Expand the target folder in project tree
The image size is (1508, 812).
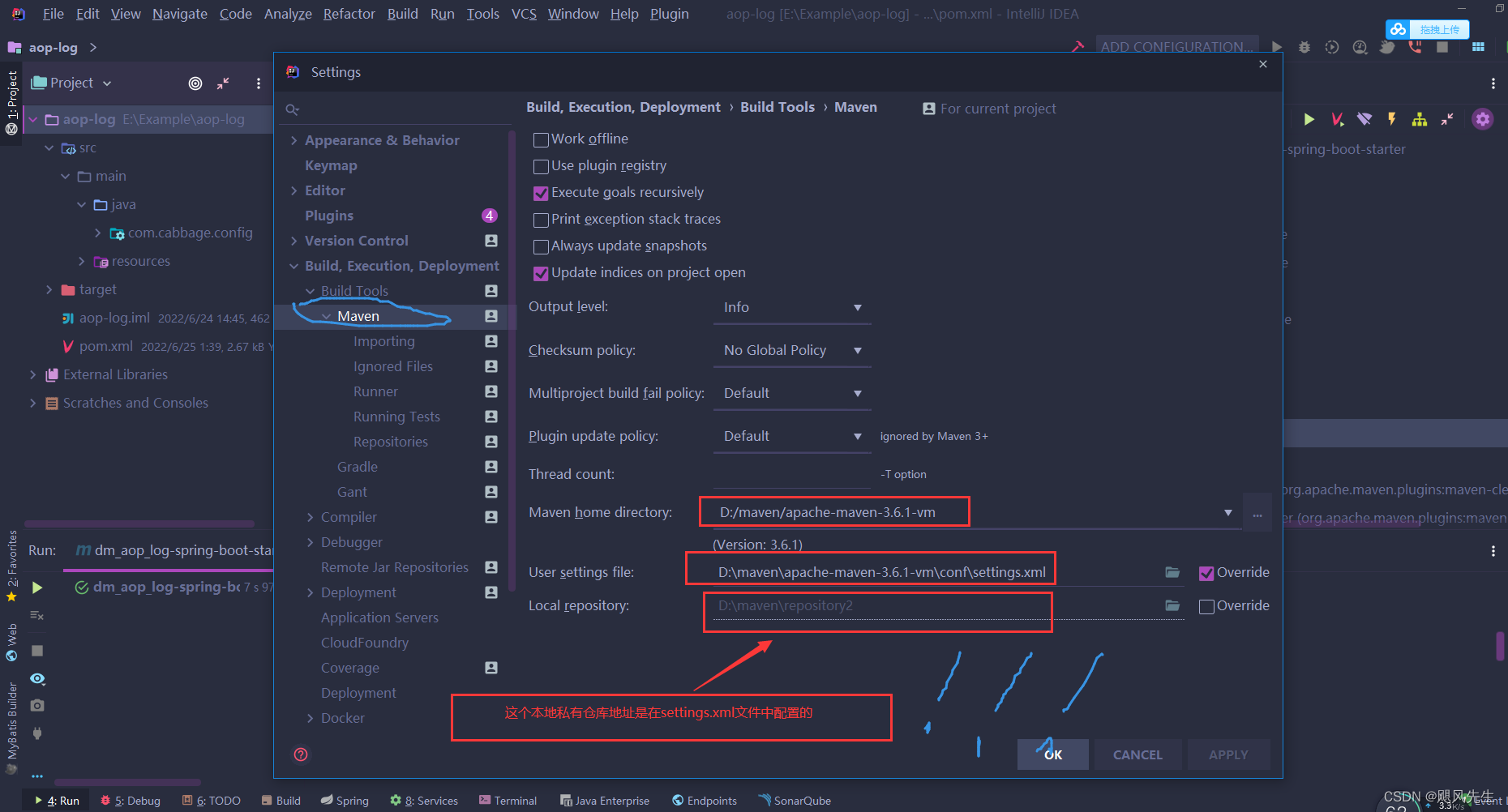click(49, 289)
